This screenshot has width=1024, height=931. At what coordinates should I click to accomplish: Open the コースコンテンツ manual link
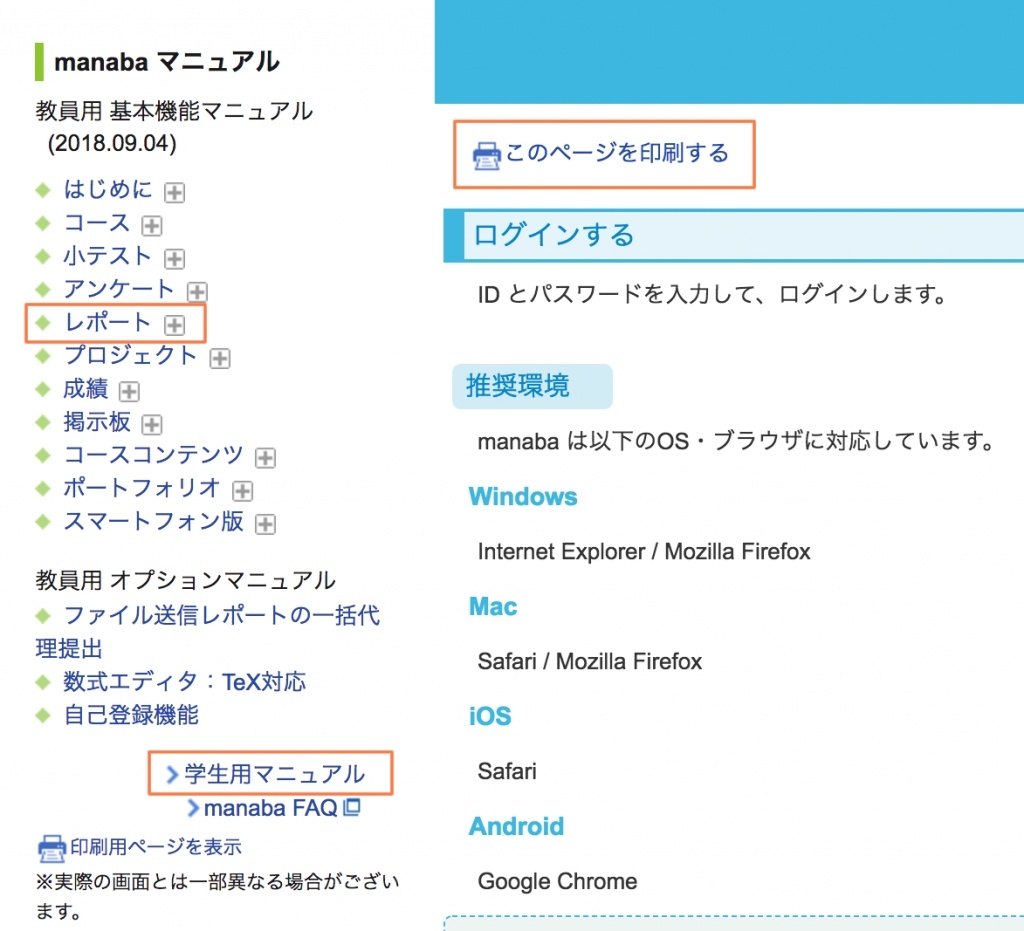(153, 455)
